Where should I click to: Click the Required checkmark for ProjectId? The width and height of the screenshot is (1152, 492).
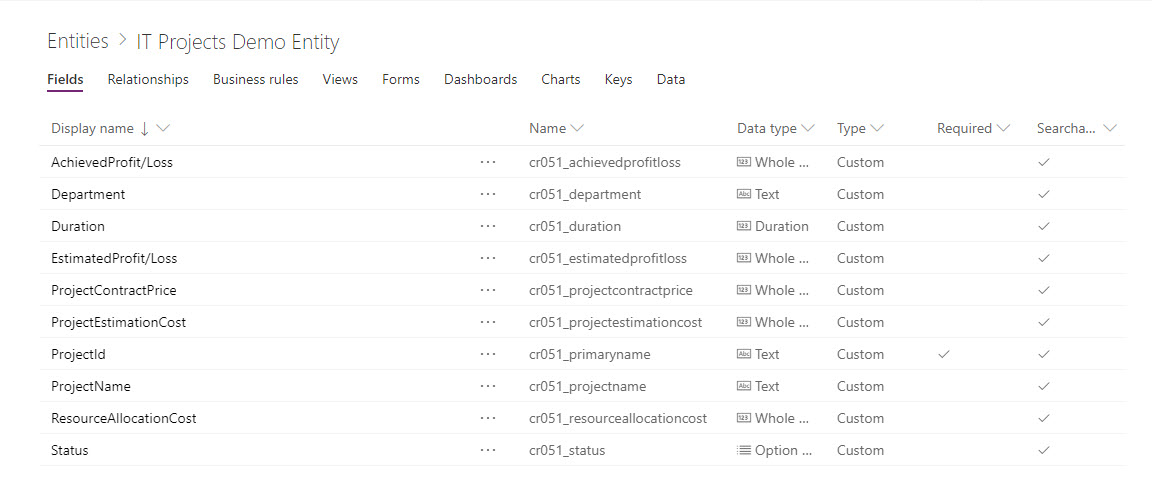pos(944,354)
